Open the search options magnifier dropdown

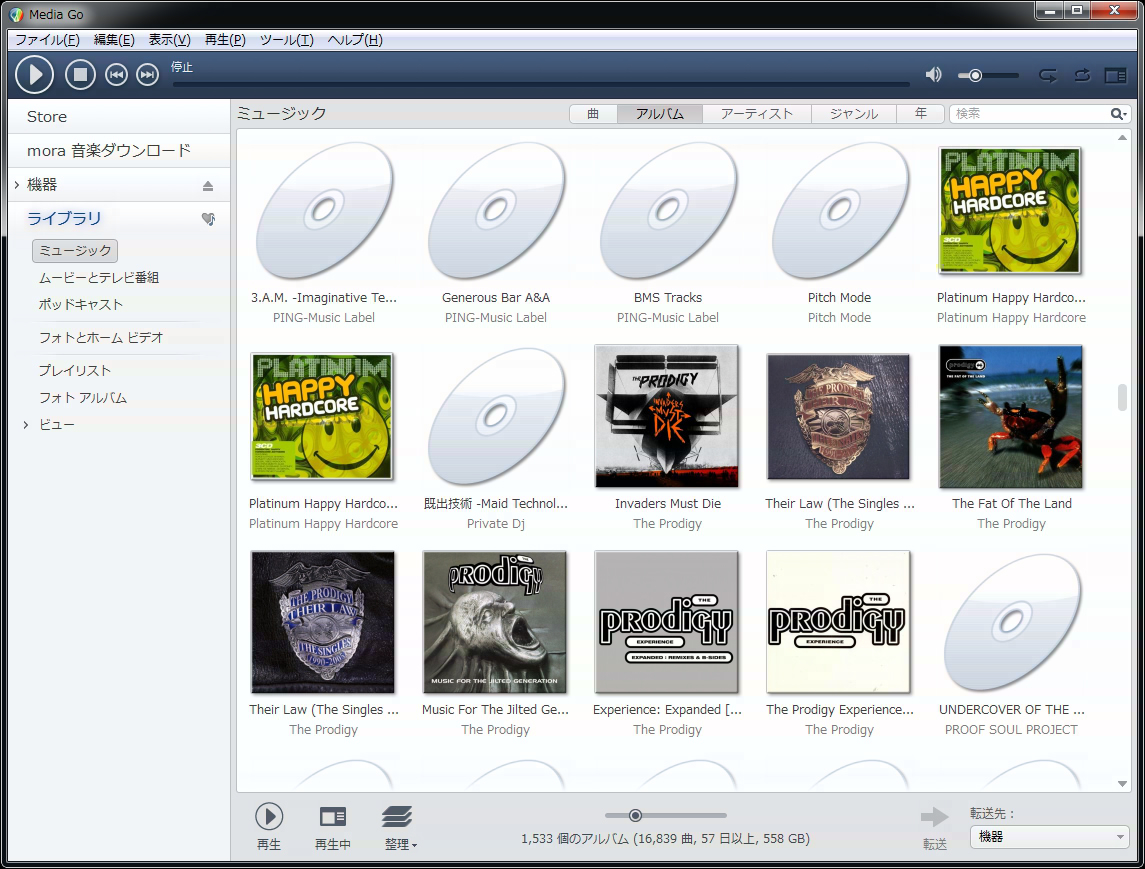pyautogui.click(x=1119, y=114)
